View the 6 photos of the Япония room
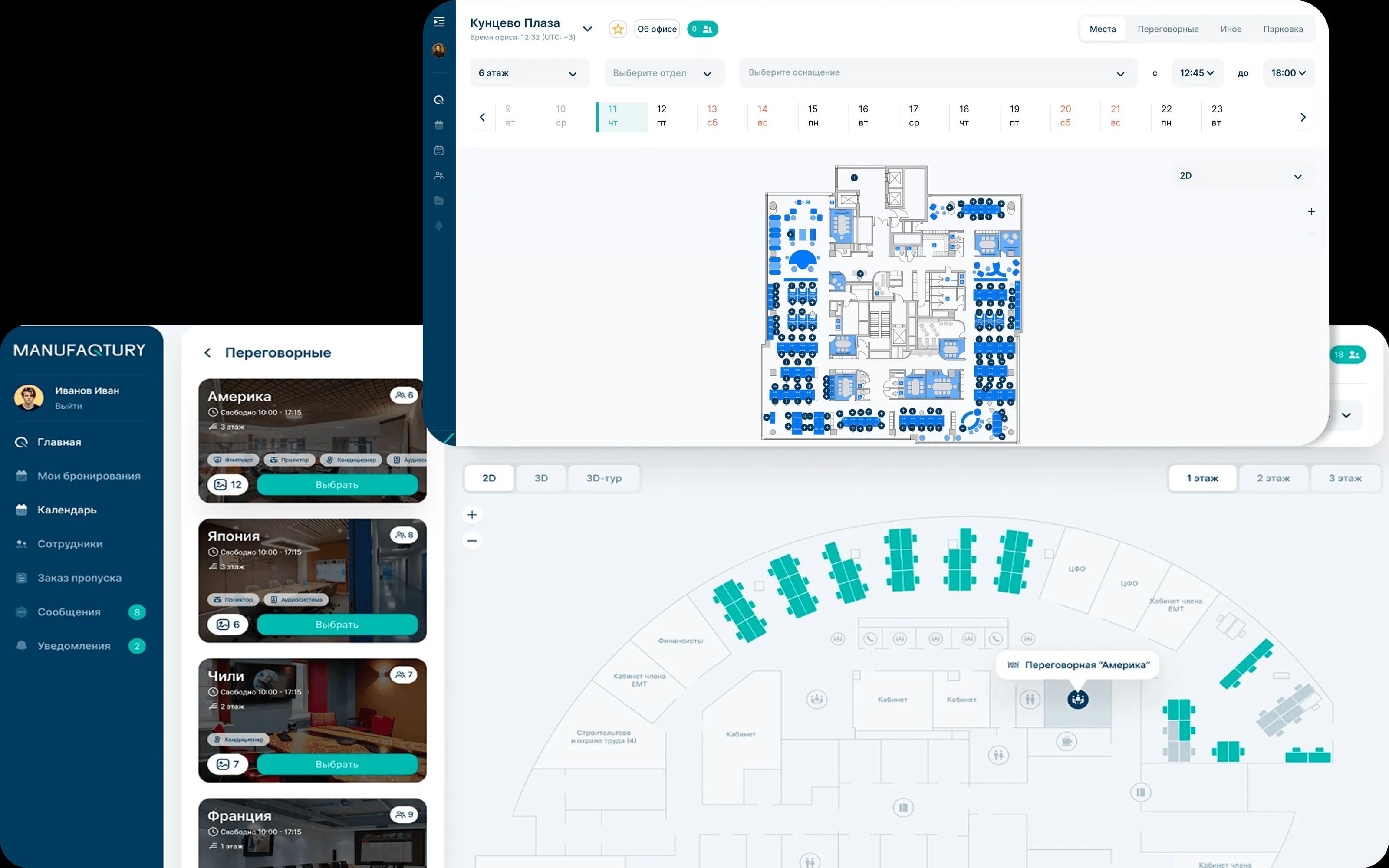Screen dimensions: 1389x868 pos(228,625)
